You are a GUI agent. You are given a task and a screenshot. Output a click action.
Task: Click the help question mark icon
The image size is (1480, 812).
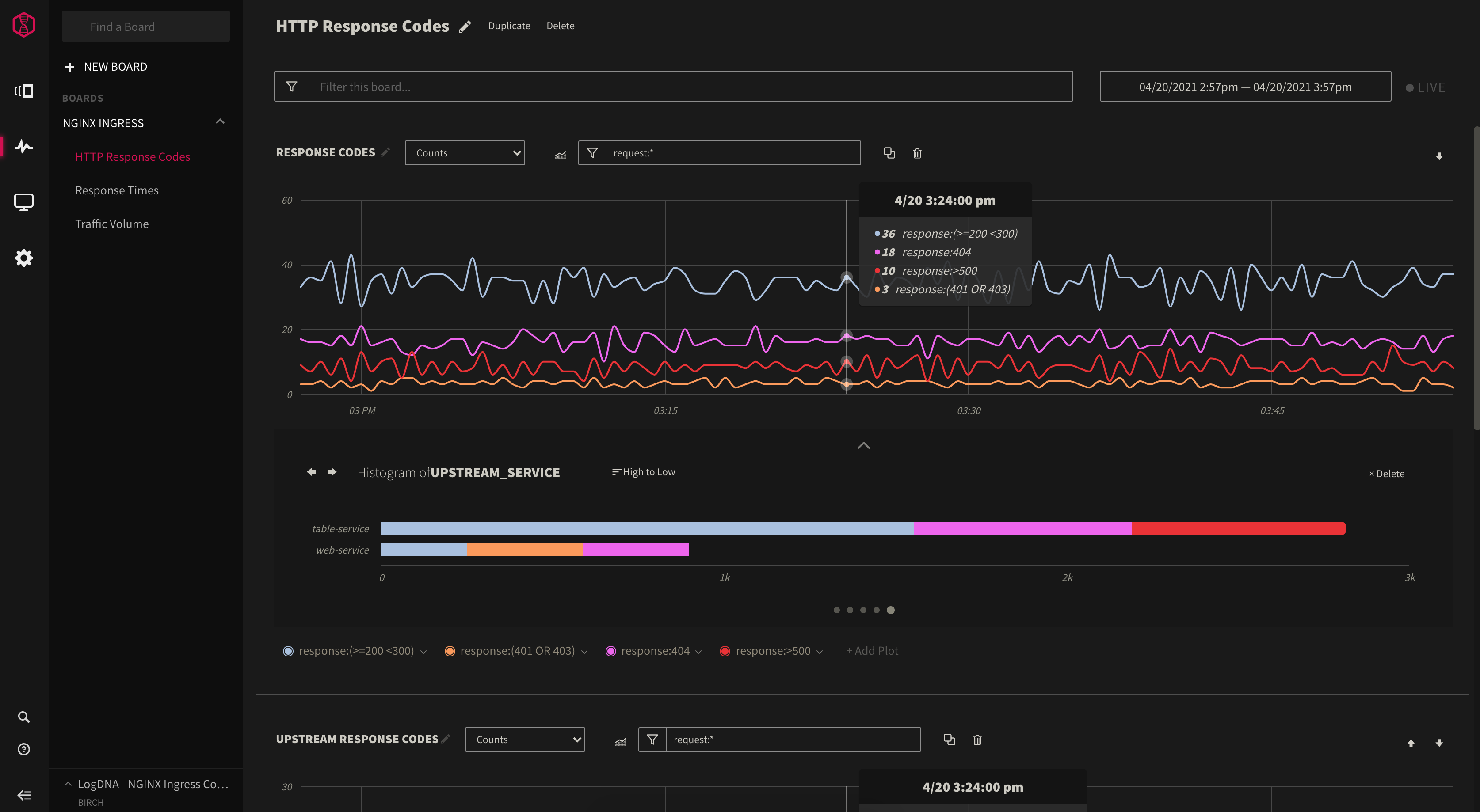(x=23, y=749)
